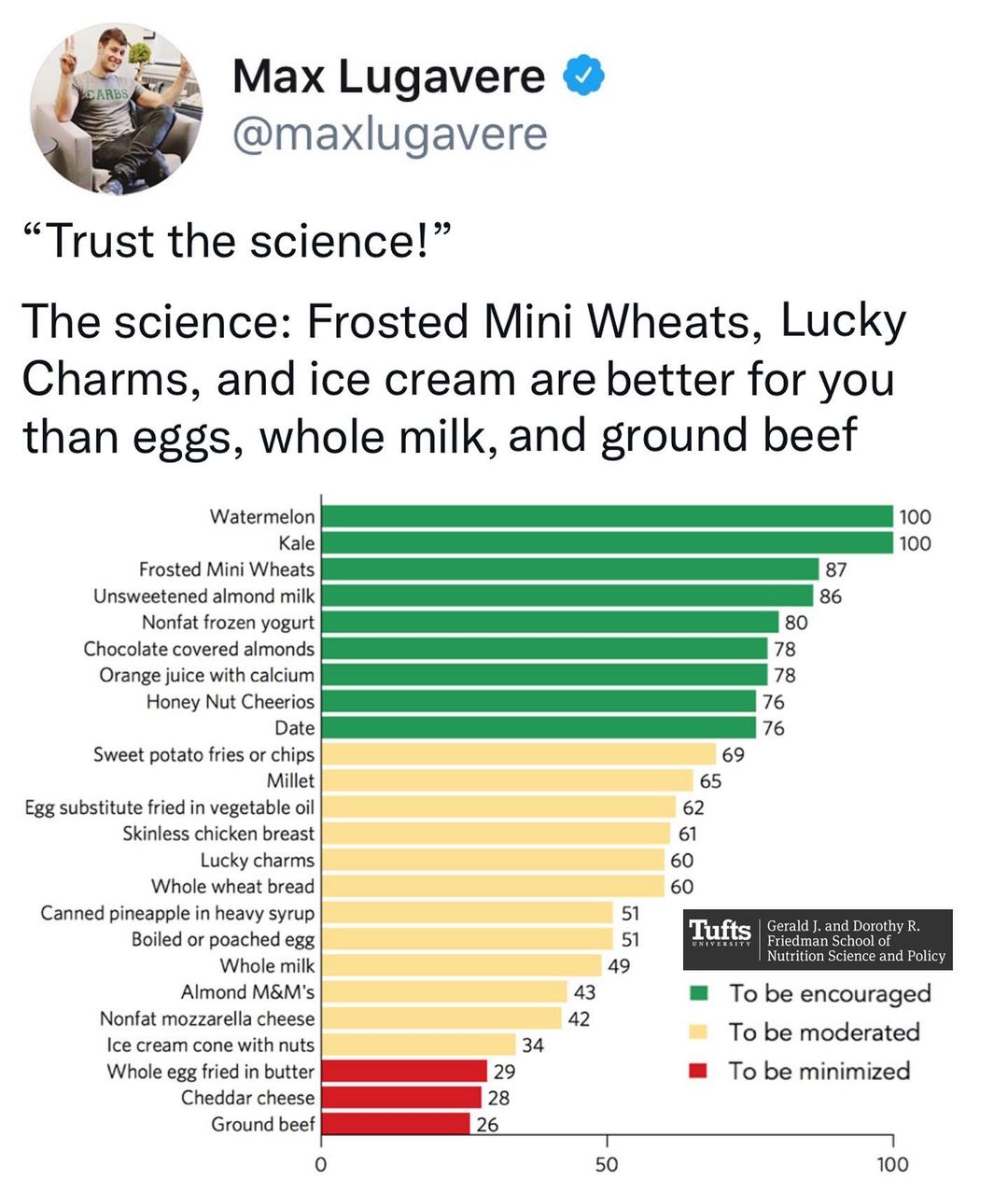The height and width of the screenshot is (1179, 1008).
Task: Click the Ground beef red bar
Action: point(396,1124)
